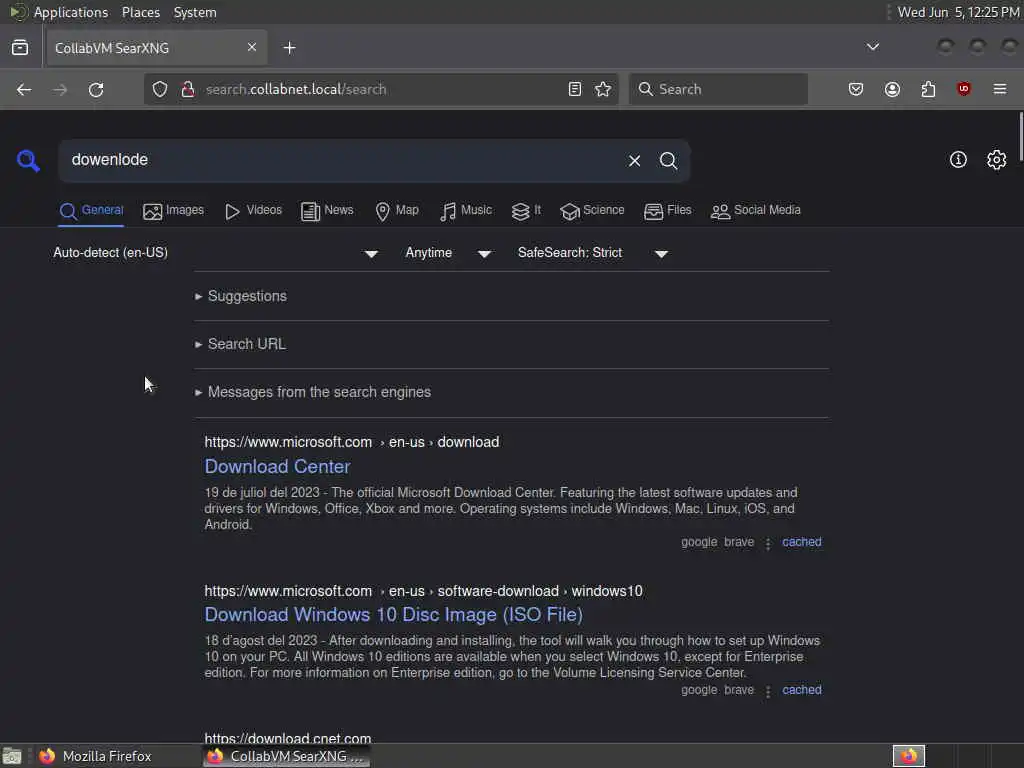Close the CollabVM SearXNG tab
This screenshot has width=1024, height=768.
point(251,47)
